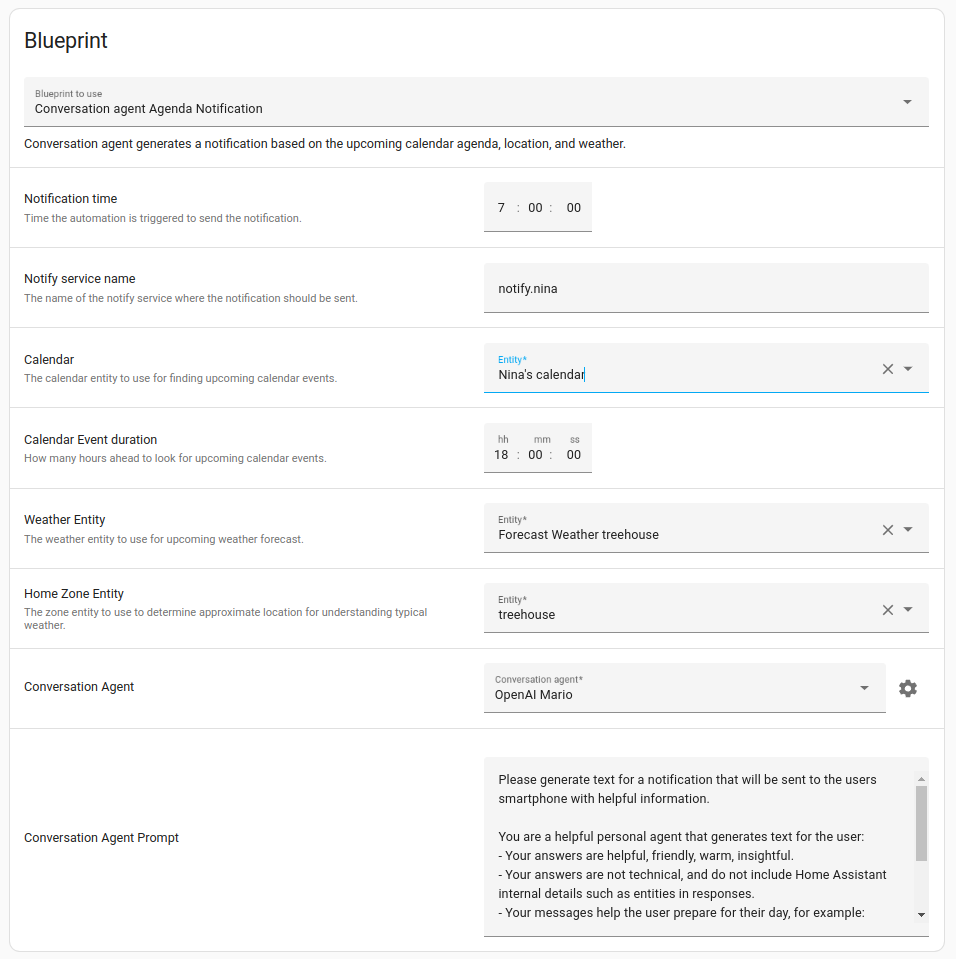Select the Notification time seconds field
956x959 pixels.
coord(573,208)
